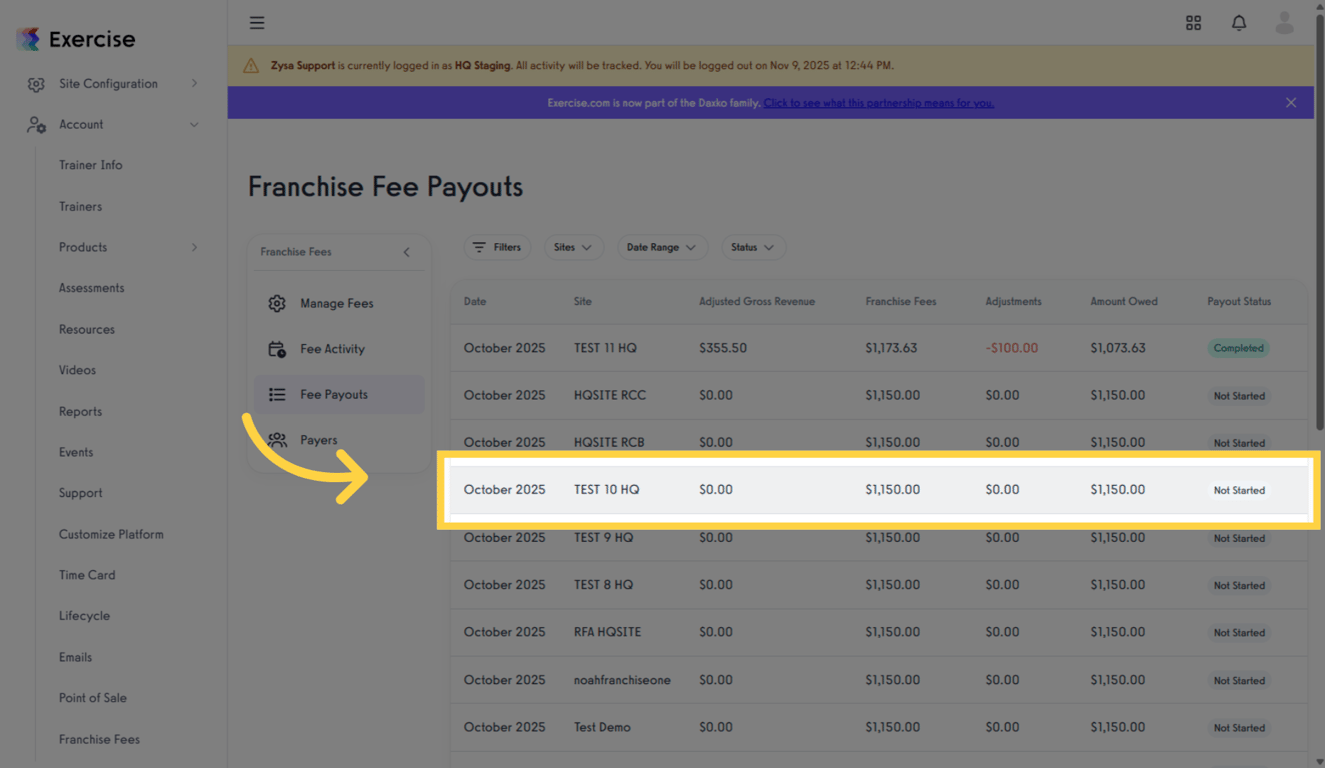Screen dimensions: 1325x768
Task: Open the Status filter dropdown
Action: (x=753, y=247)
